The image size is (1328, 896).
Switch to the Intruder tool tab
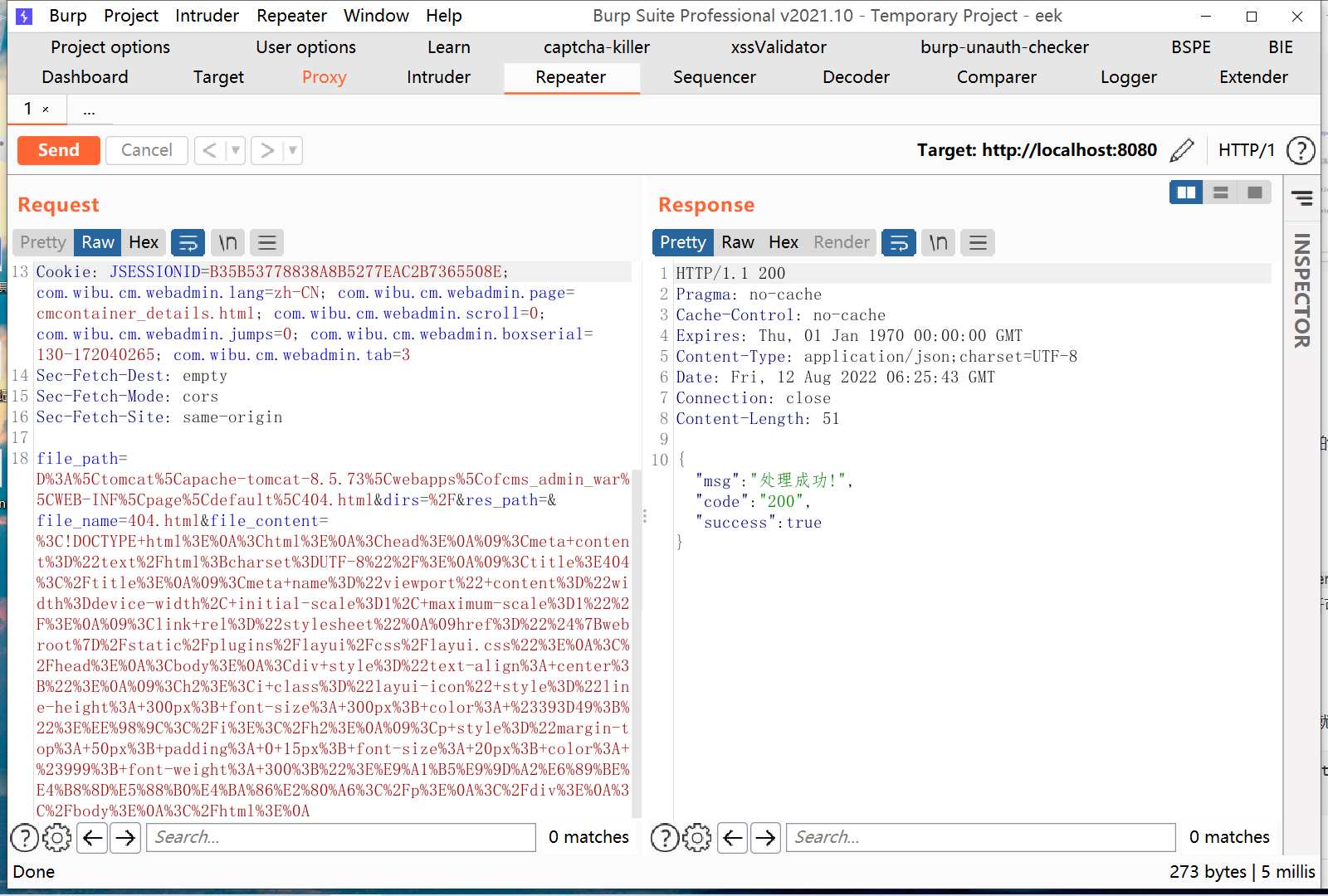point(439,77)
